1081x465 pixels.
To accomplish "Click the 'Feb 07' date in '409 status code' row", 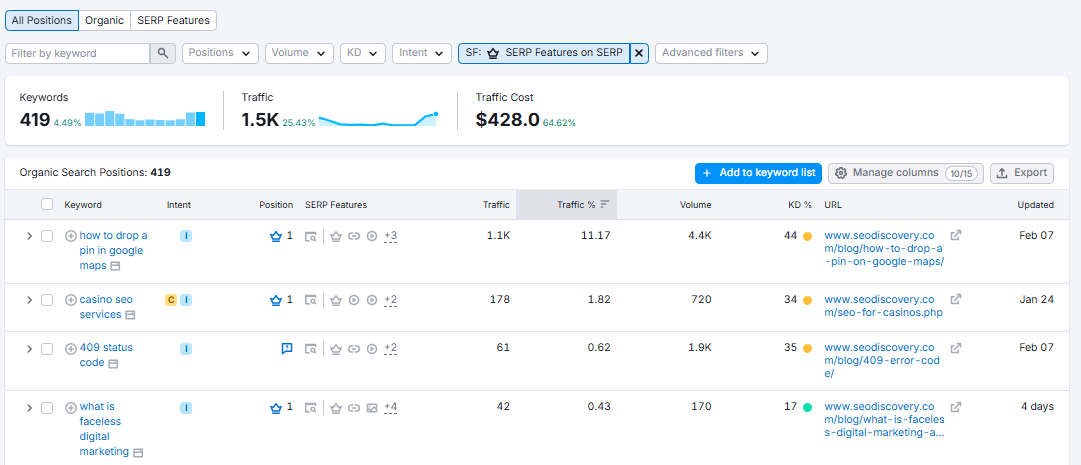I will click(x=1037, y=348).
